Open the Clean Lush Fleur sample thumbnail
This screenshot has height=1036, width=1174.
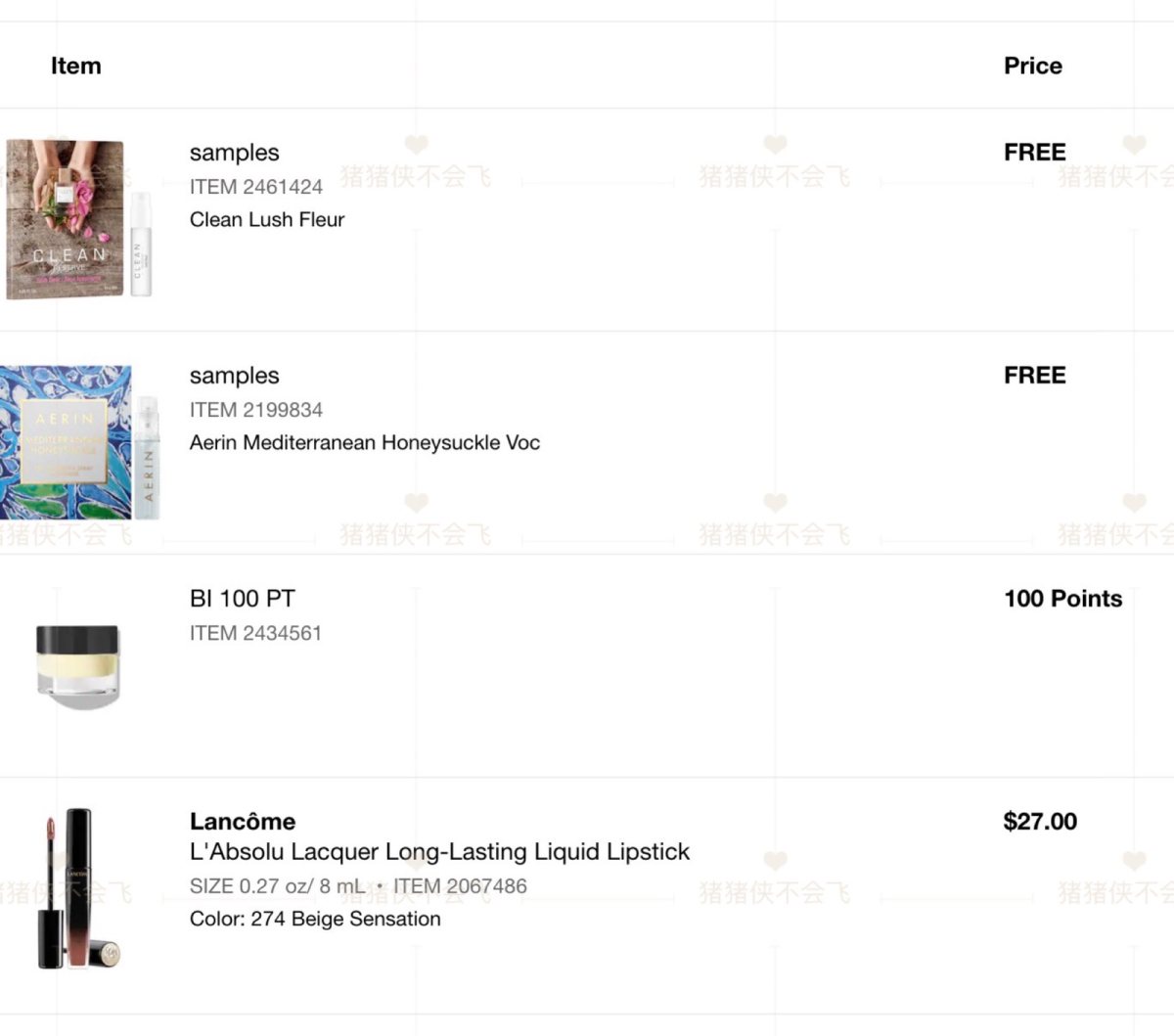(x=79, y=219)
